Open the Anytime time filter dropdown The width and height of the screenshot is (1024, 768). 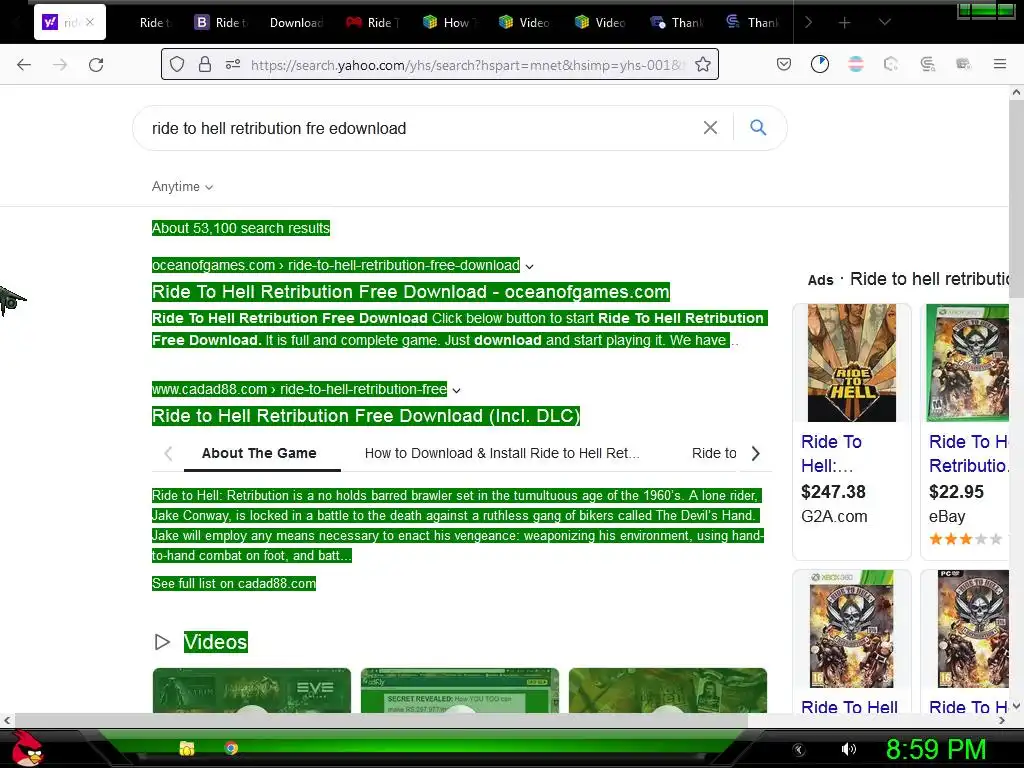click(x=182, y=187)
